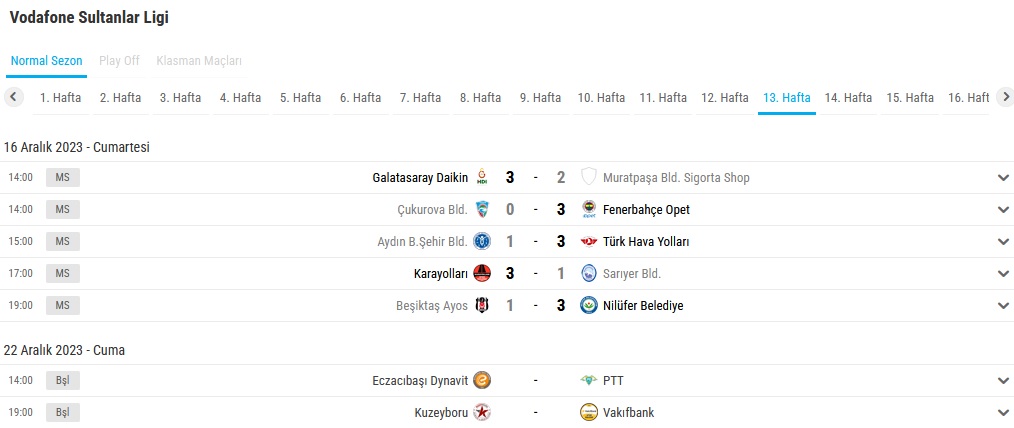Expand the Galatasaray Daikin match details

[1003, 178]
